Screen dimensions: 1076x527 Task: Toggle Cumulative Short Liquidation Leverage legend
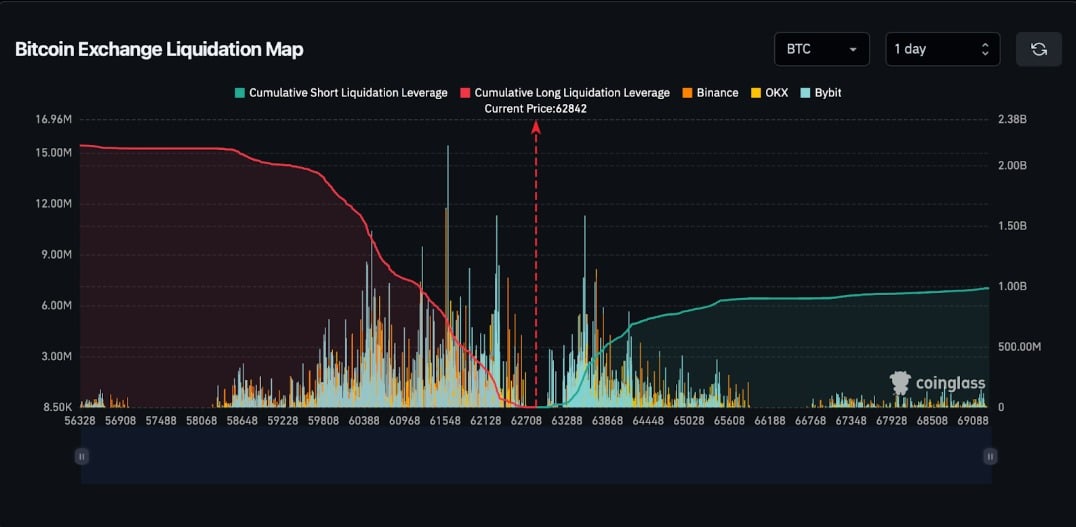pos(340,93)
